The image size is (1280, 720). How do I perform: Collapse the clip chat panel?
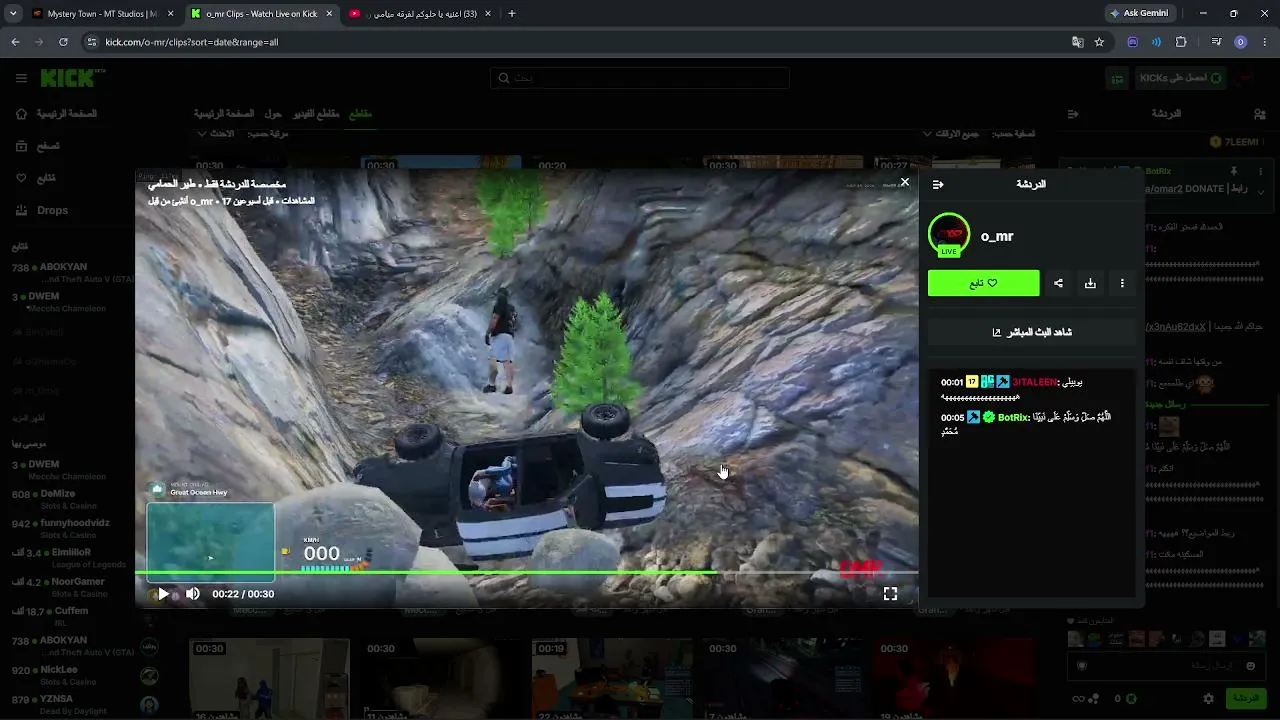click(938, 185)
